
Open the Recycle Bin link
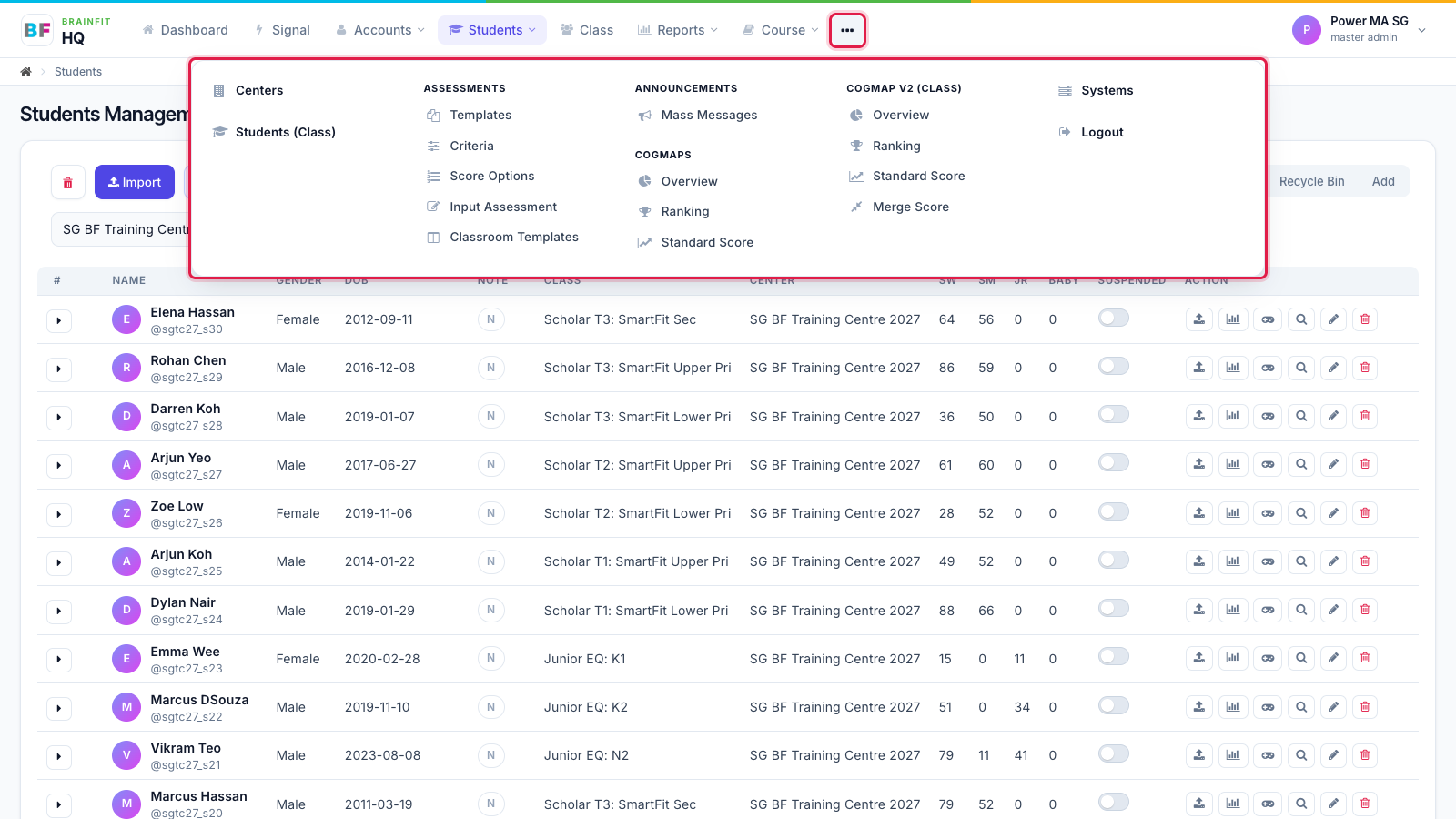tap(1311, 181)
